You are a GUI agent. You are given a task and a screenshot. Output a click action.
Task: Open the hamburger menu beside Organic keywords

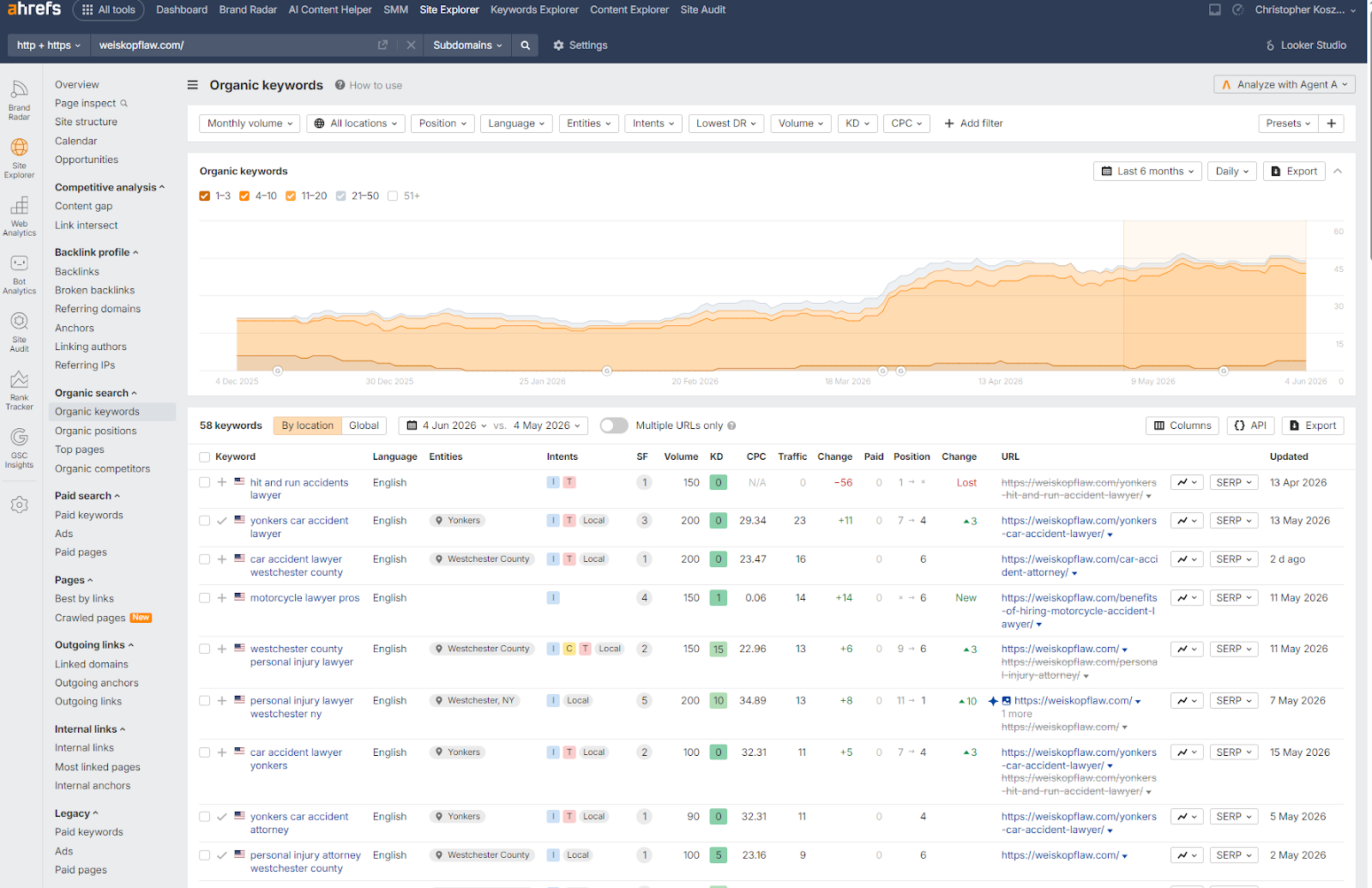click(x=193, y=85)
